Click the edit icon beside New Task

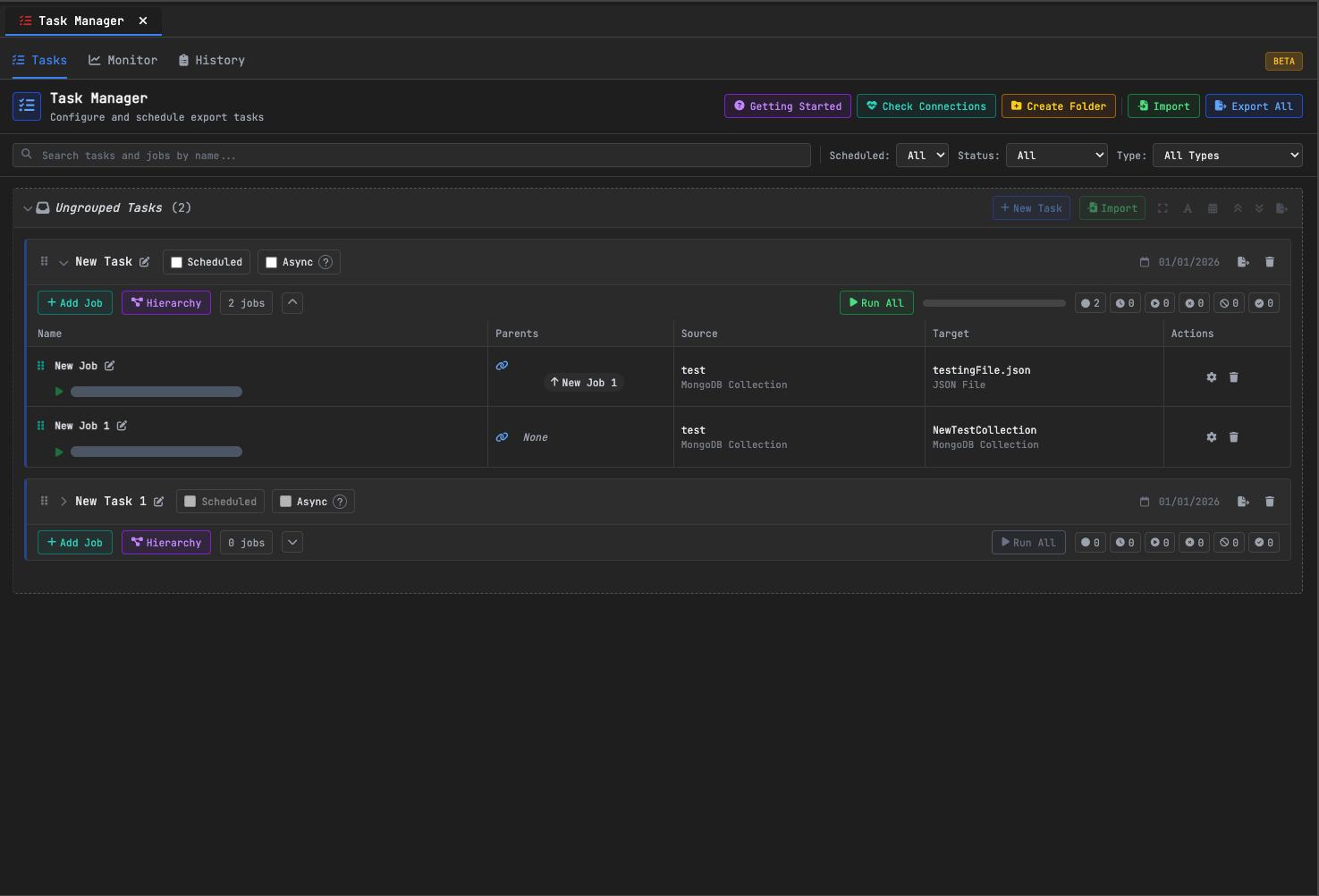click(144, 262)
